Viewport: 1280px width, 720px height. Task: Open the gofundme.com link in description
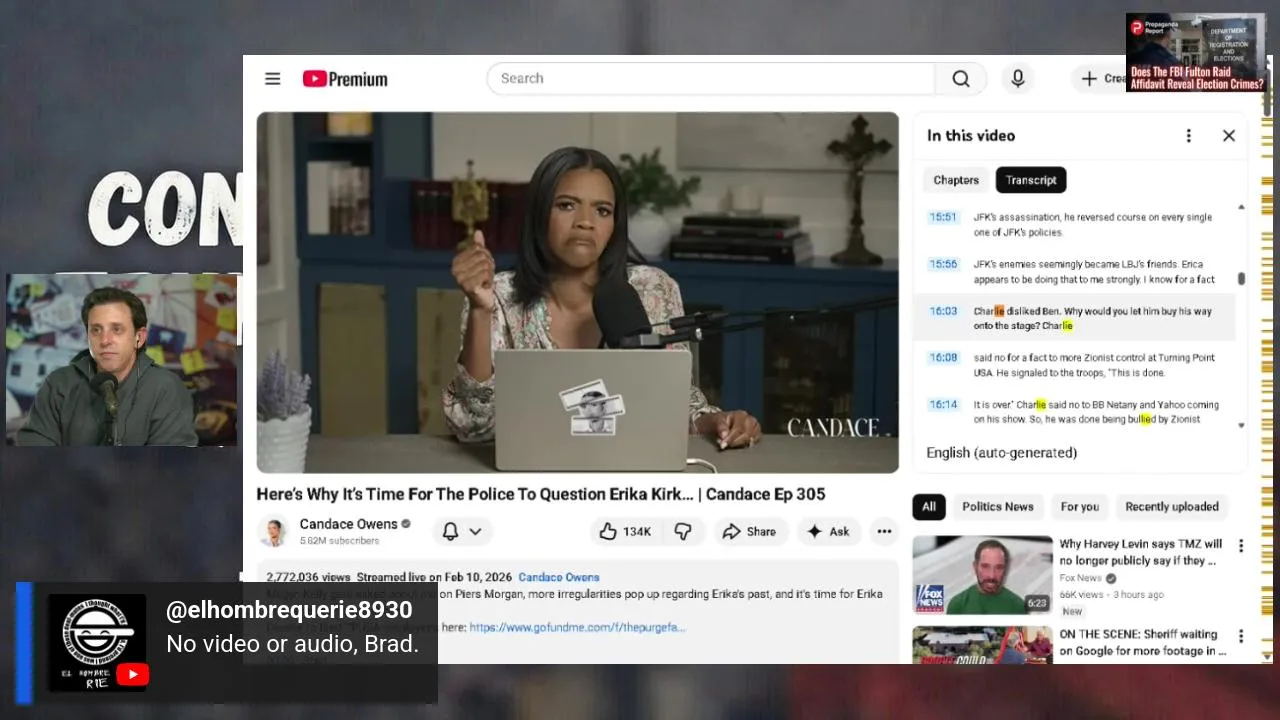tap(577, 627)
